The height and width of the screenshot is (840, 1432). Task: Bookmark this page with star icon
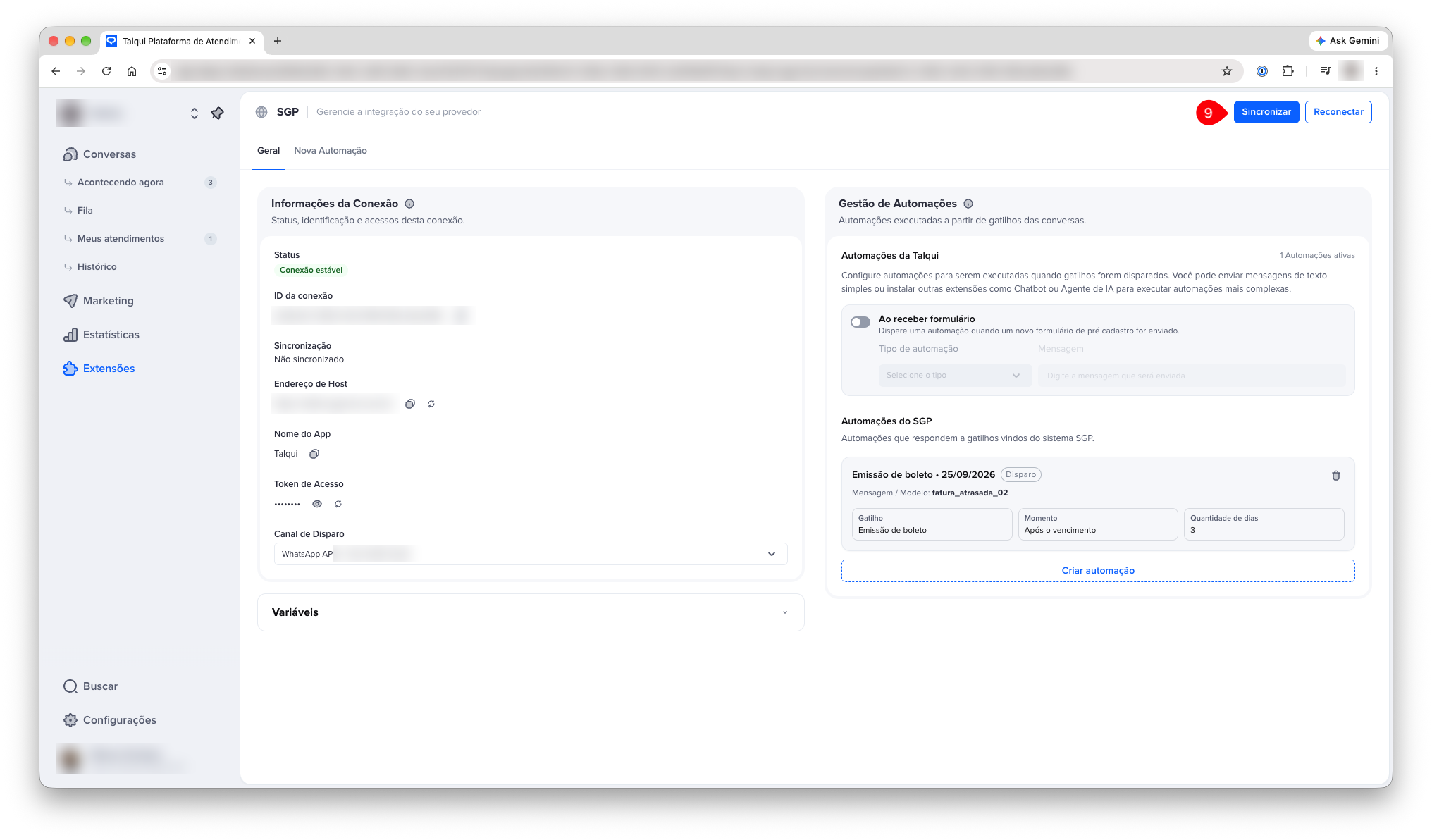point(1227,71)
